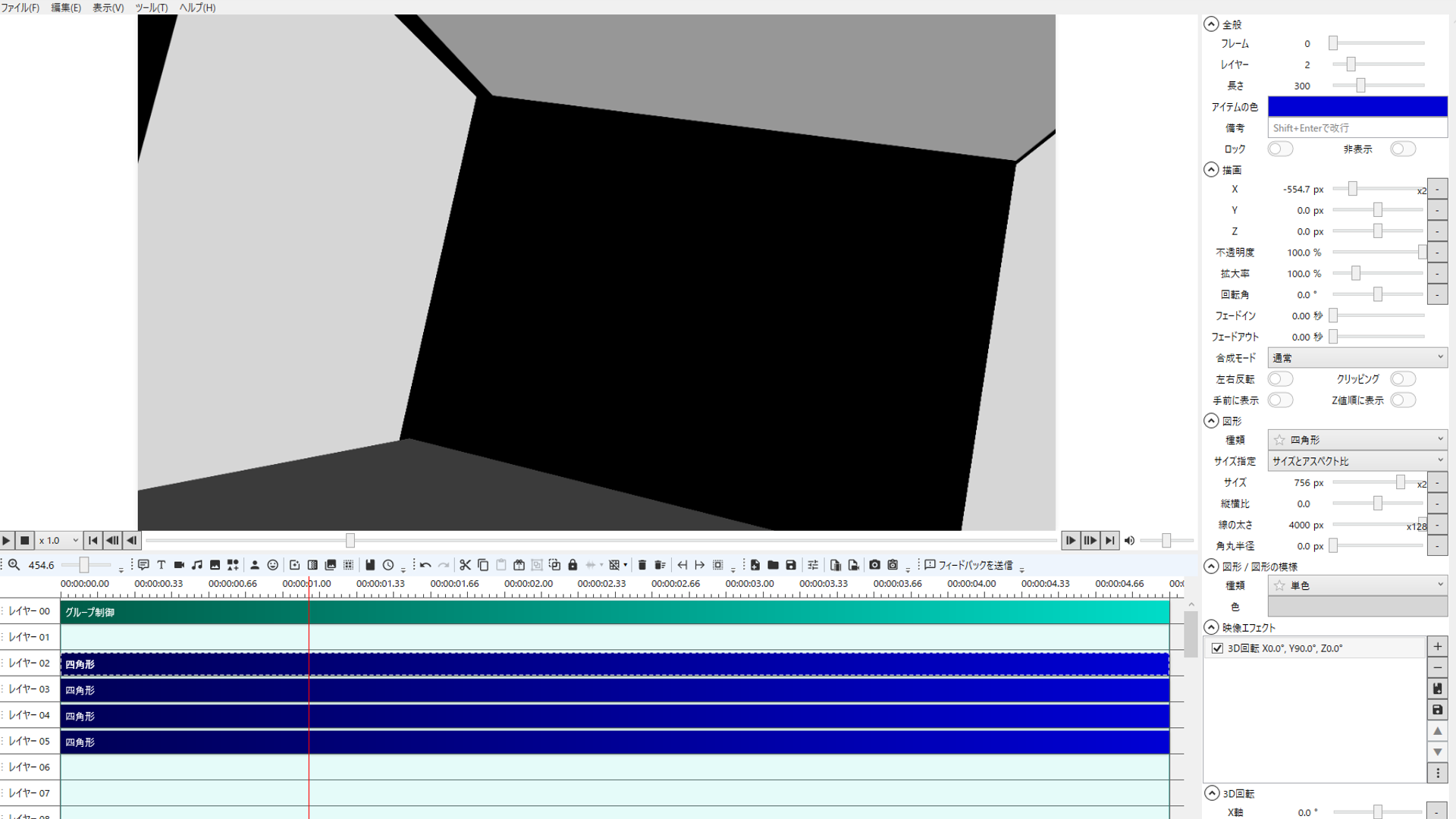Click the lock icon in the timeline toolbar
The image size is (1456, 819).
[x=573, y=565]
